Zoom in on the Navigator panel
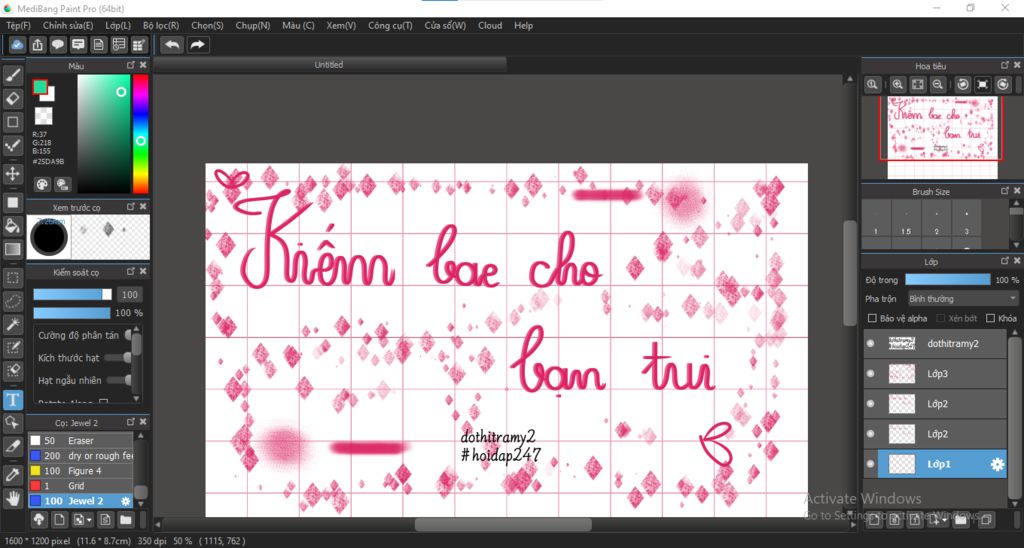This screenshot has width=1024, height=548. [898, 84]
